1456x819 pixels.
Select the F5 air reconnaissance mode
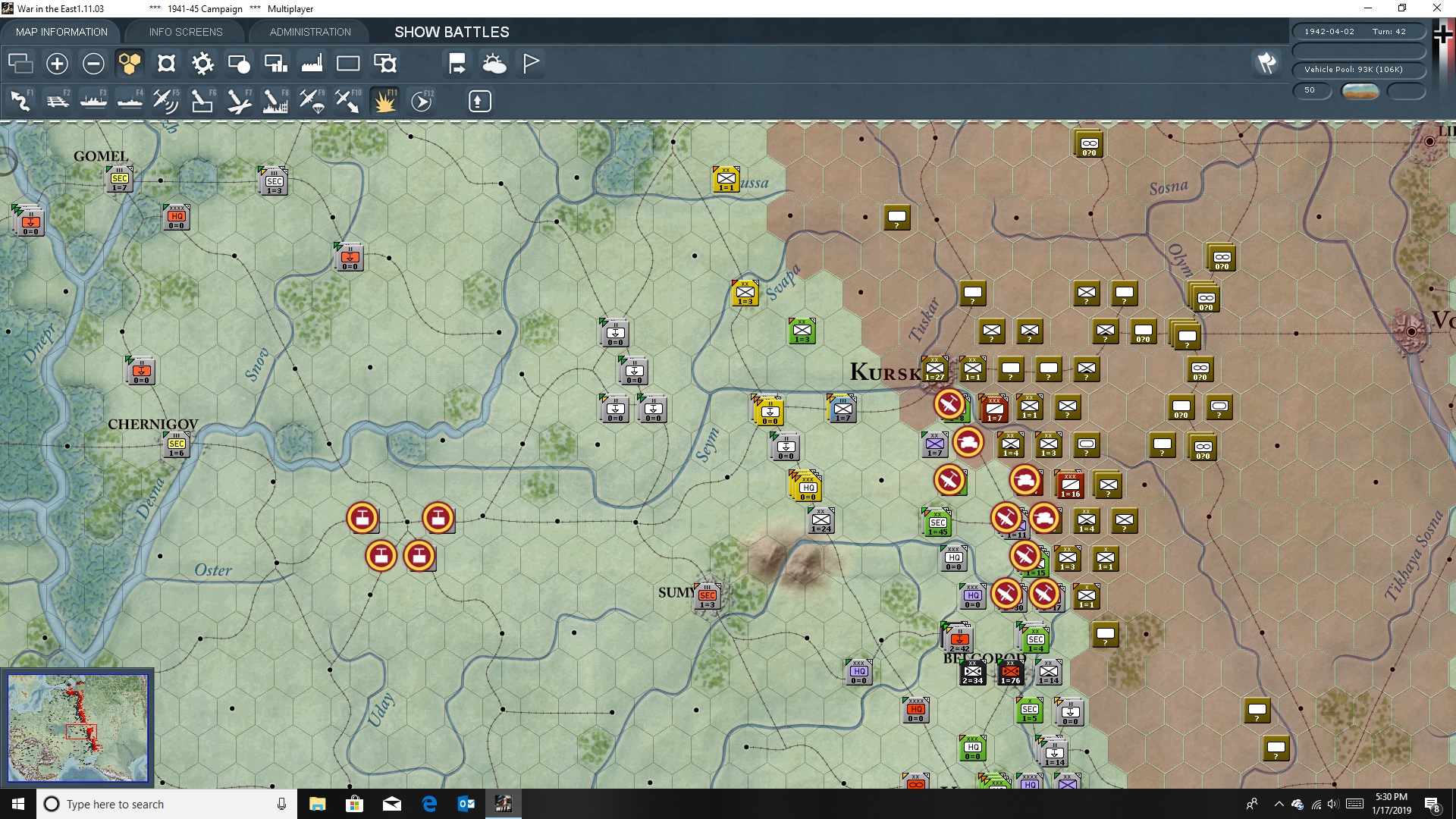tap(166, 101)
